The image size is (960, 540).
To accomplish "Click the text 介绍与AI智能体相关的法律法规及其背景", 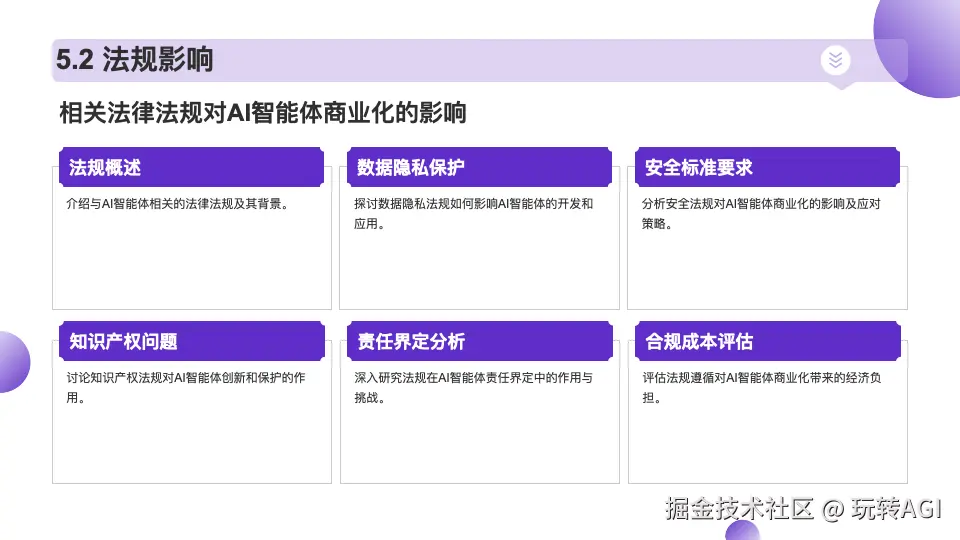I will 178,204.
